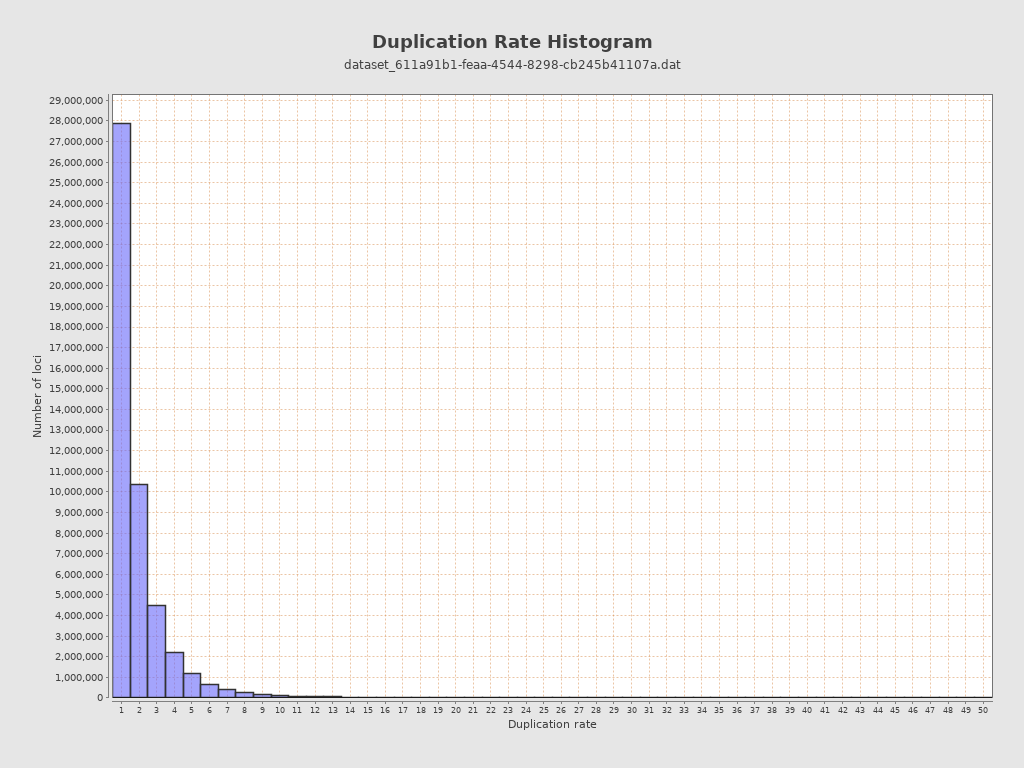Select the x-axis tick label 10

pyautogui.click(x=280, y=710)
